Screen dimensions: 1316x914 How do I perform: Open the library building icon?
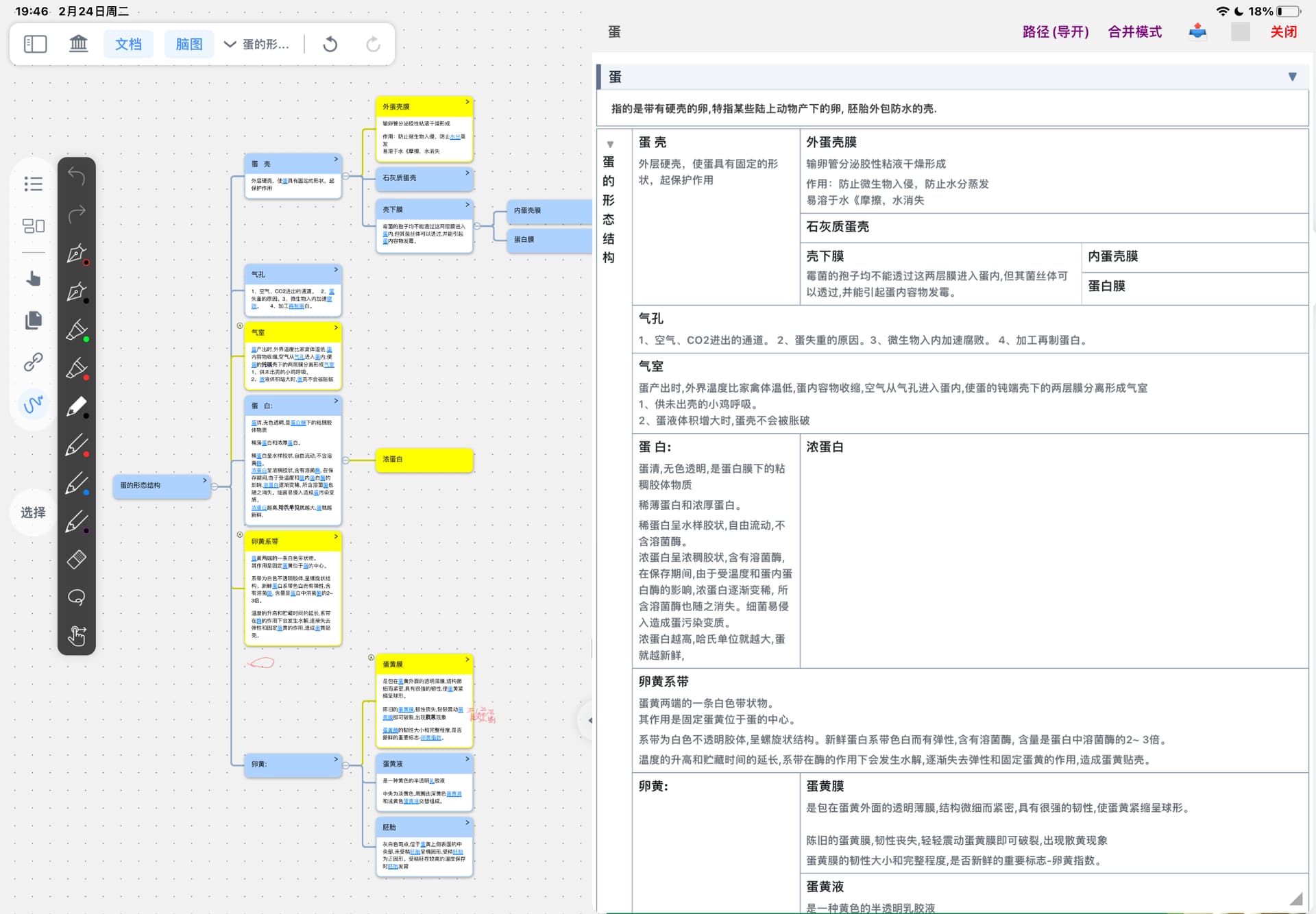79,45
